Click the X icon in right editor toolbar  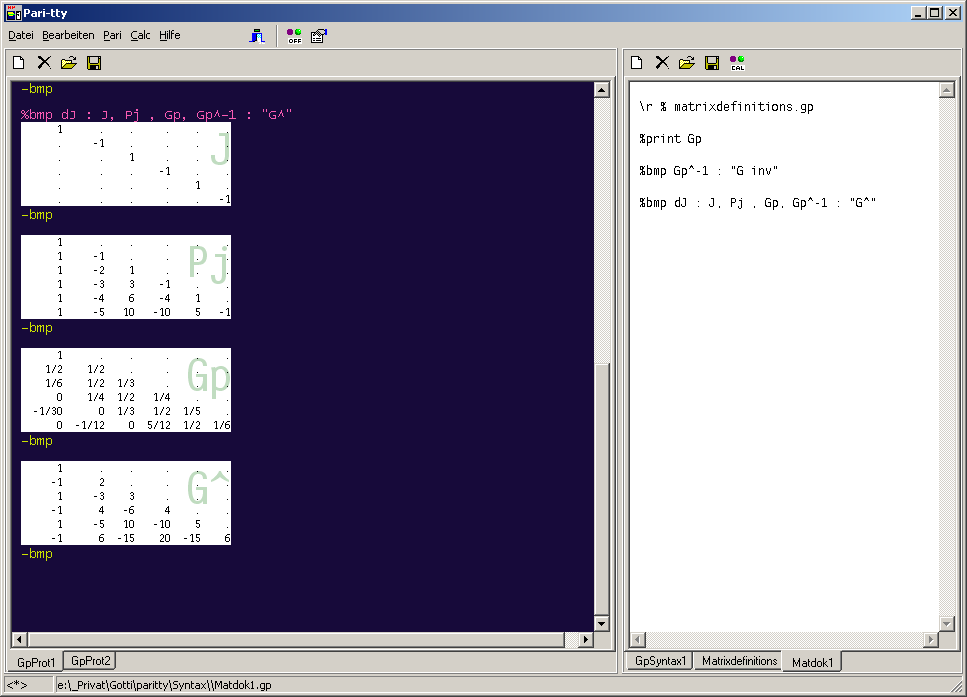tap(661, 63)
